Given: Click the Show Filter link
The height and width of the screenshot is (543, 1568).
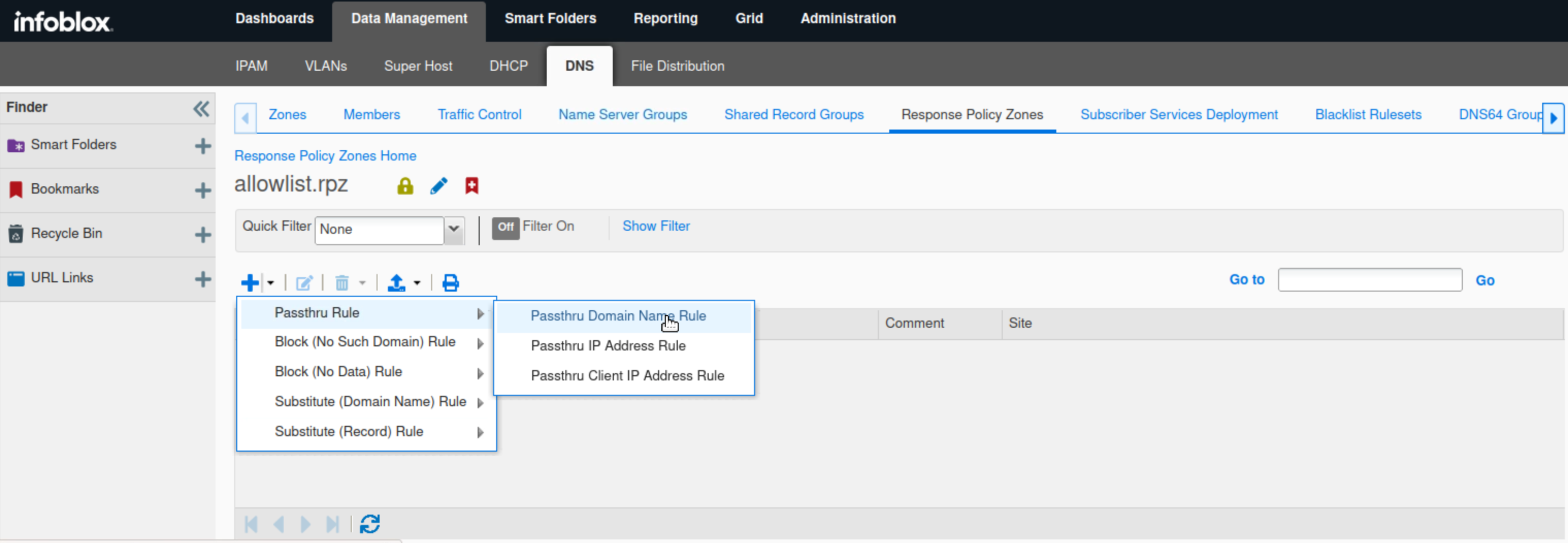Looking at the screenshot, I should (x=656, y=226).
